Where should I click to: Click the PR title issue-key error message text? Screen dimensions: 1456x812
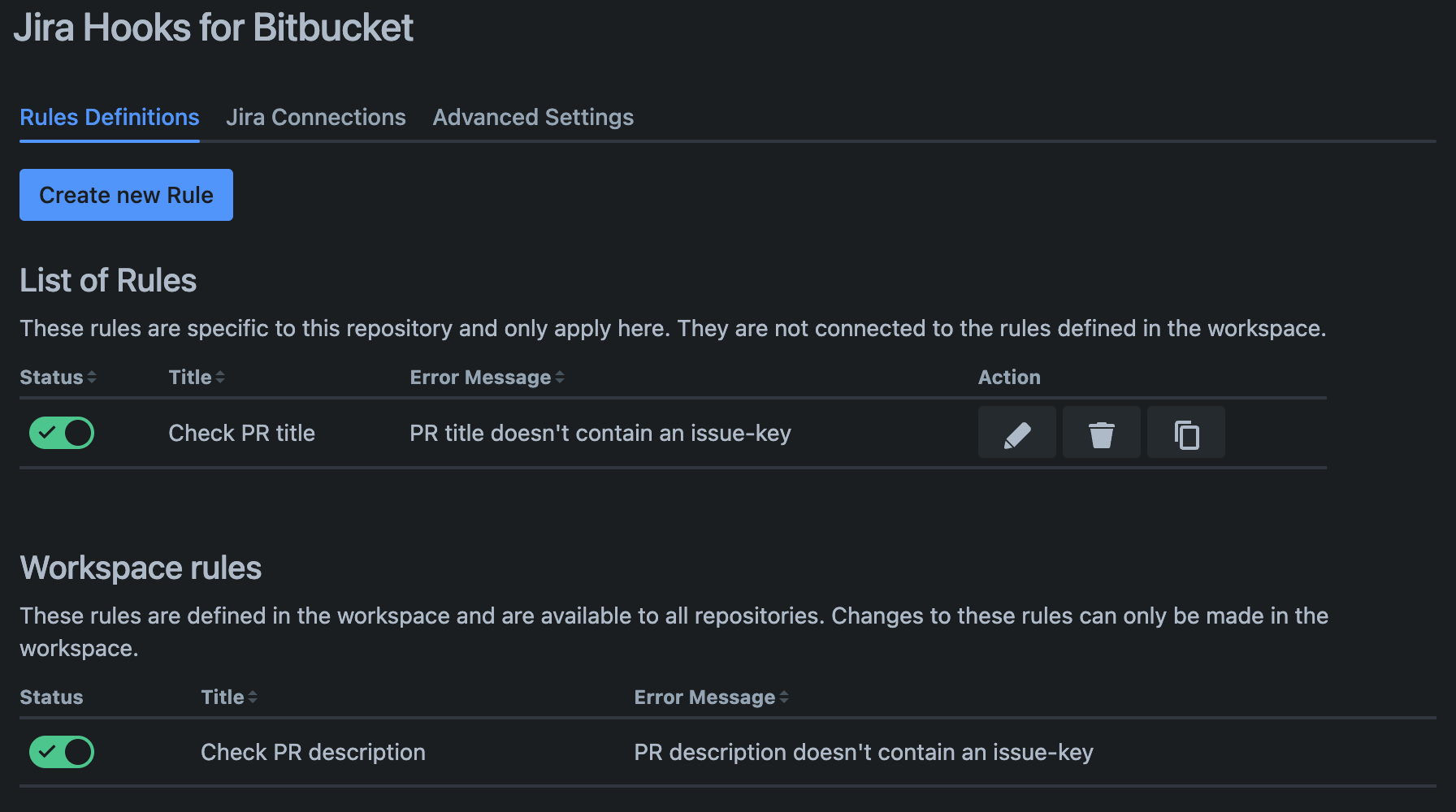point(600,433)
